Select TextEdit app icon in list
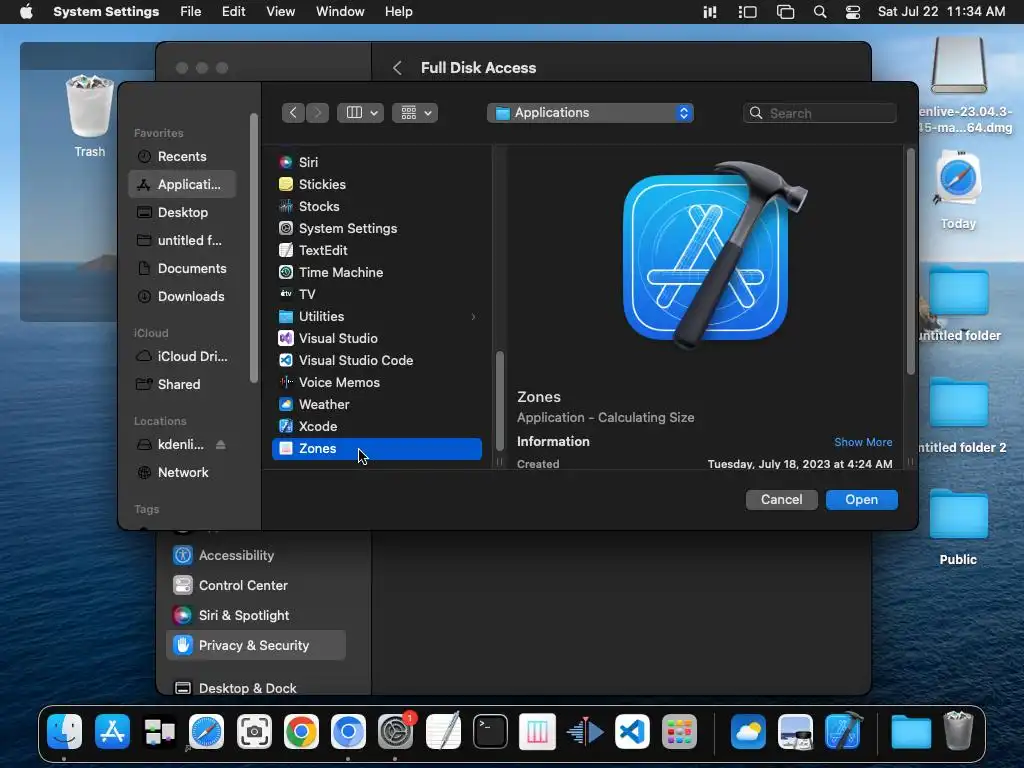This screenshot has width=1024, height=768. tap(285, 250)
